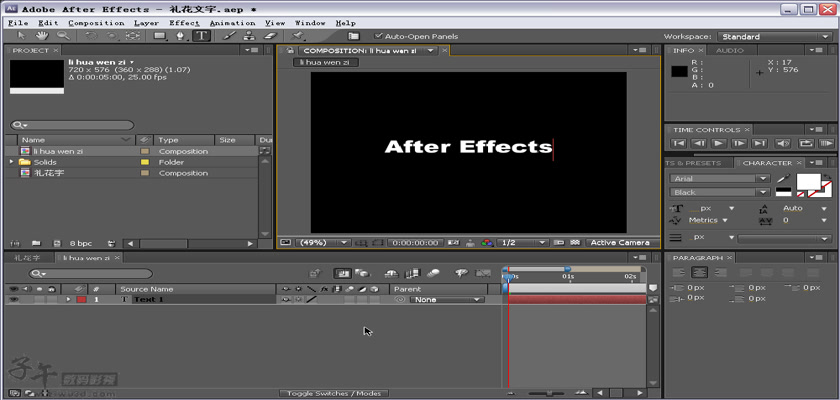The width and height of the screenshot is (840, 400).
Task: Open the 49% magnification dropdown
Action: click(x=322, y=243)
